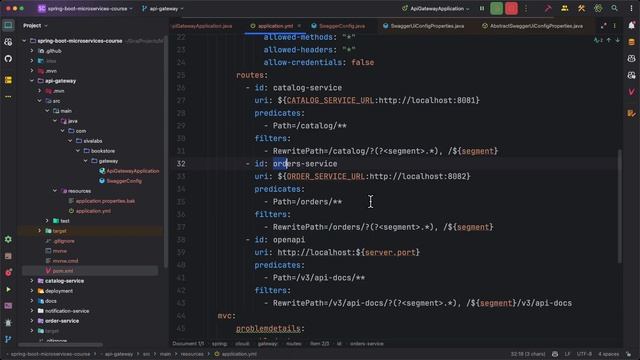
Task: Select the gateway package folder
Action: pos(108,161)
